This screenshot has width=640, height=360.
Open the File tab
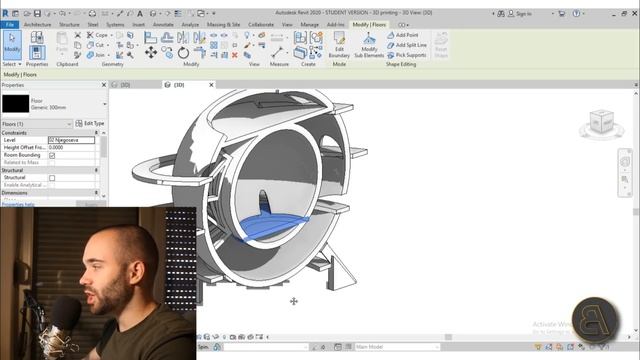click(x=10, y=25)
